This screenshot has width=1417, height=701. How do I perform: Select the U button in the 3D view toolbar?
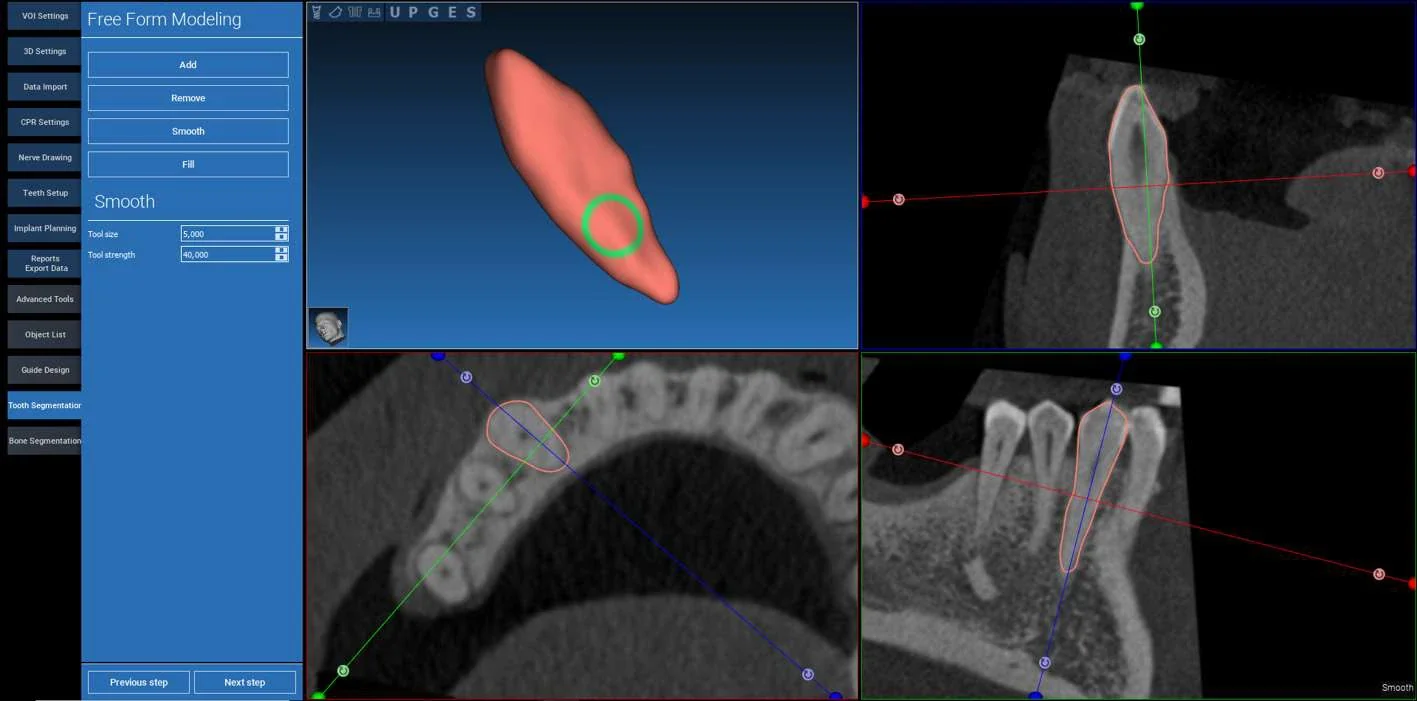click(x=395, y=12)
